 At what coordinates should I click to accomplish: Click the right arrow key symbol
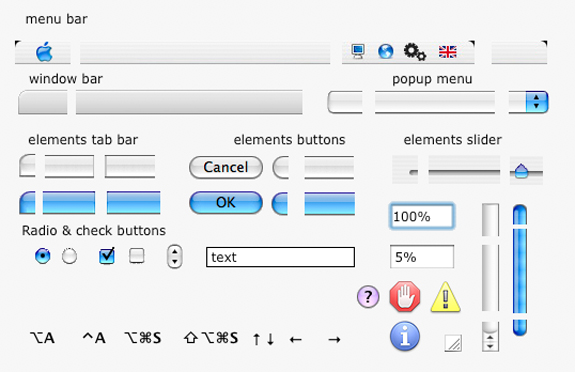[334, 340]
